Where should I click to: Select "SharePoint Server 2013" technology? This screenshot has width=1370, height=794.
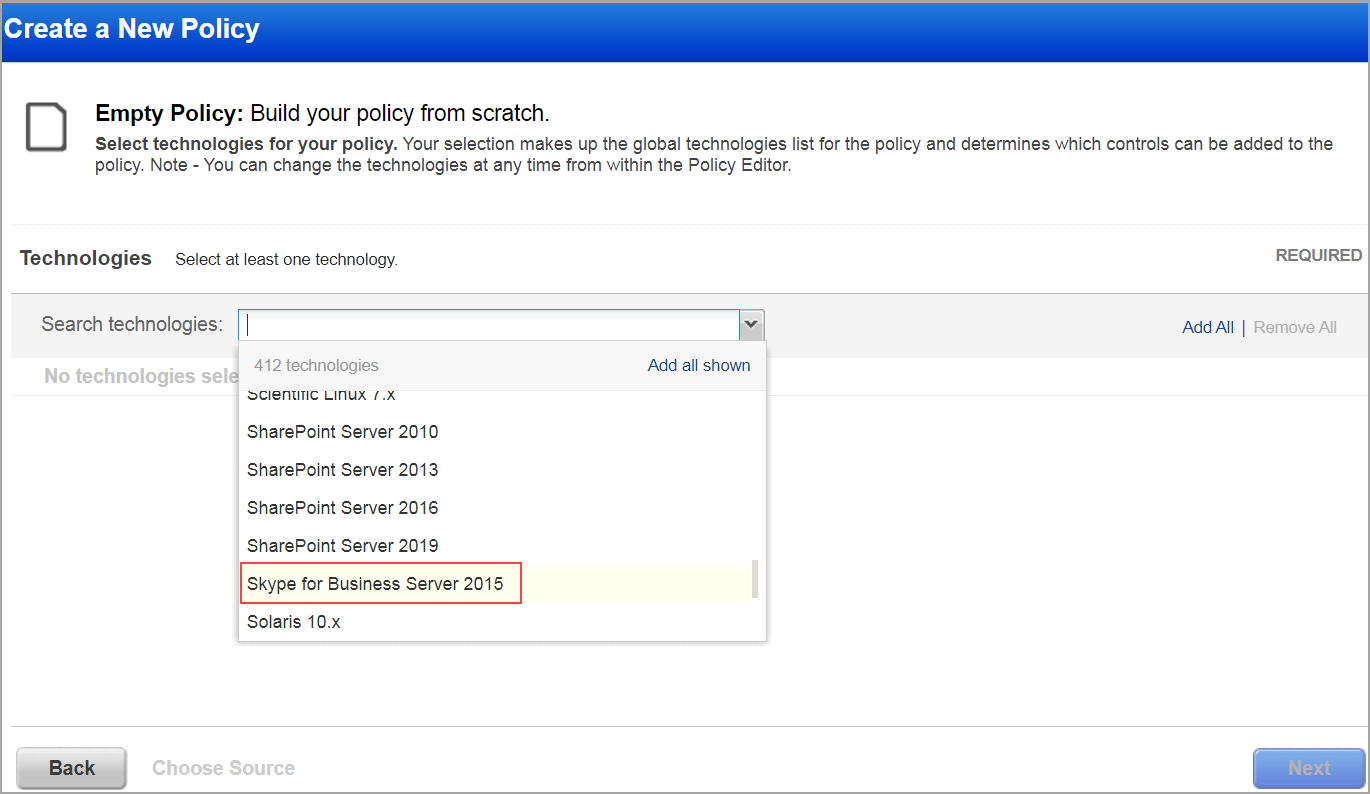pyautogui.click(x=342, y=469)
